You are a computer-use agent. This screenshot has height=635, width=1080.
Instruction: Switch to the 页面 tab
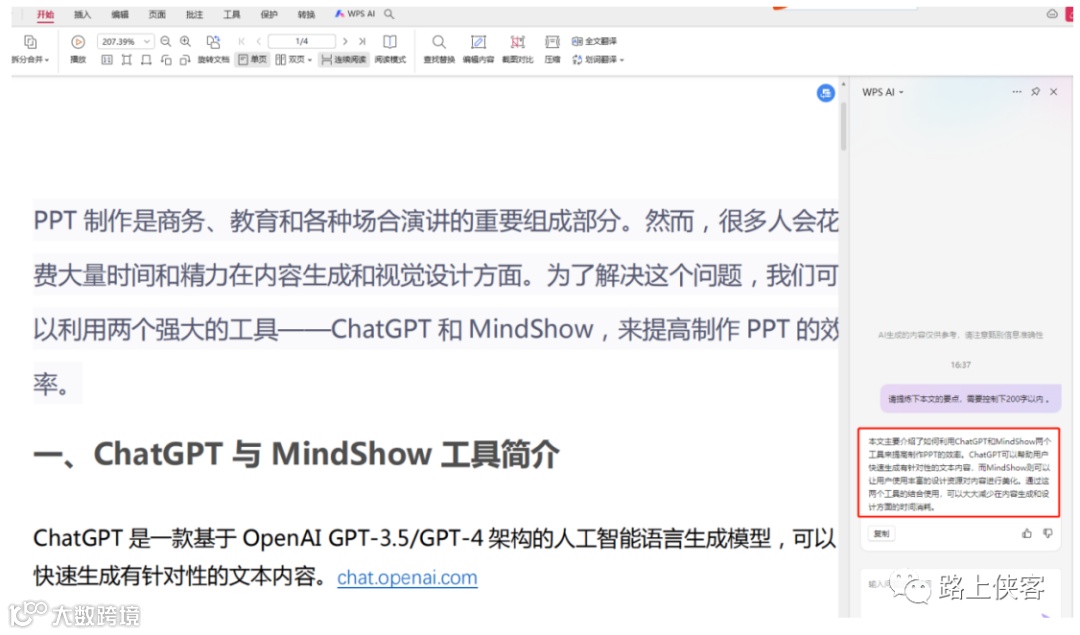(x=157, y=14)
